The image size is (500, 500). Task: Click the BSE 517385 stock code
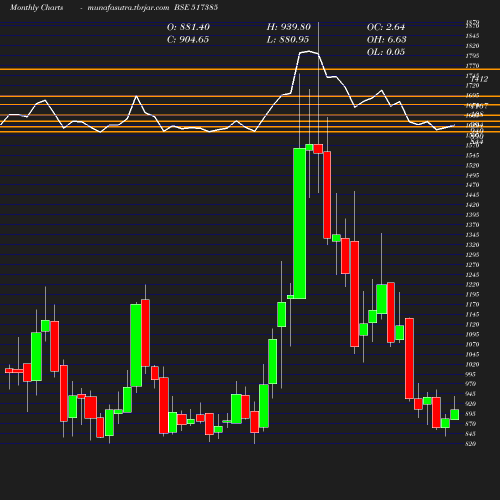coord(196,7)
